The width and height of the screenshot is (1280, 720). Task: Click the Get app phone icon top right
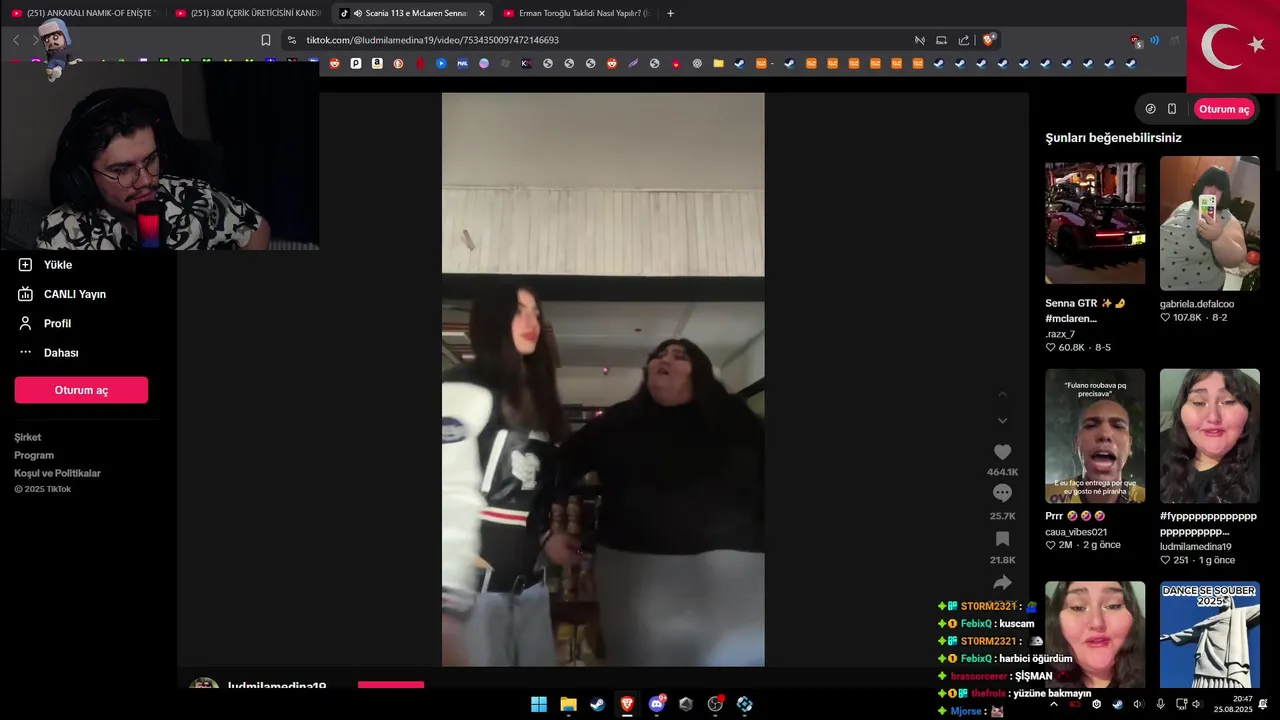pos(1172,109)
